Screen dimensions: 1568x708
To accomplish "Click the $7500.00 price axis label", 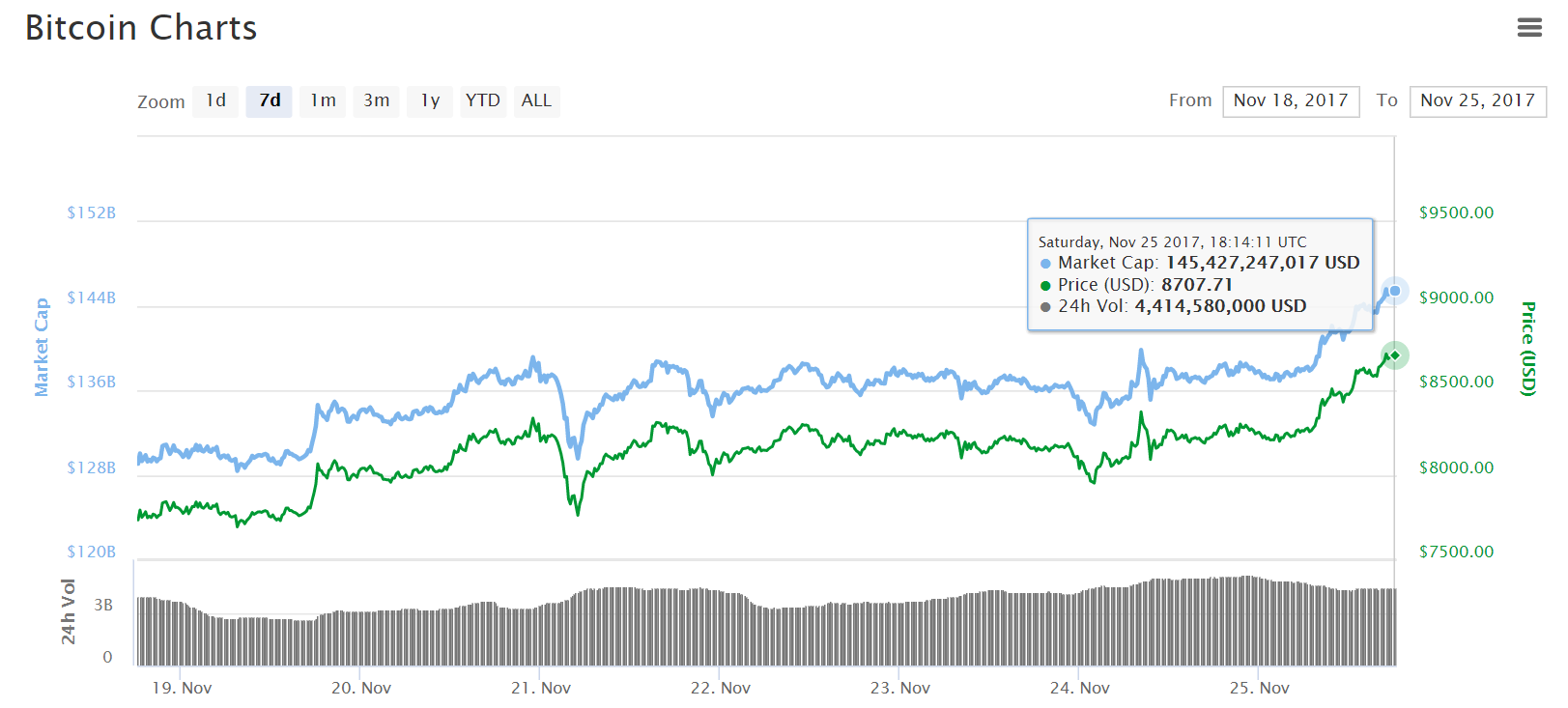I will click(x=1456, y=552).
